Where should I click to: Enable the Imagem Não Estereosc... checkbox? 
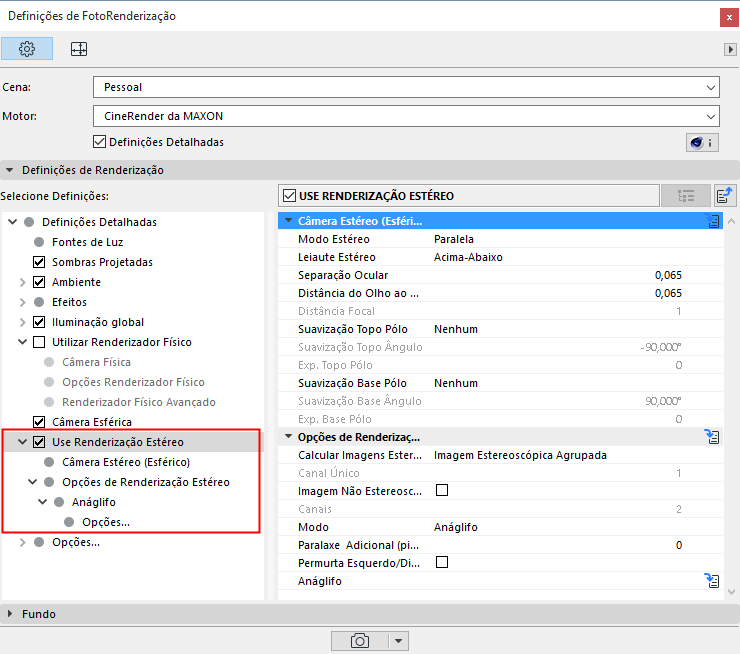[x=442, y=491]
